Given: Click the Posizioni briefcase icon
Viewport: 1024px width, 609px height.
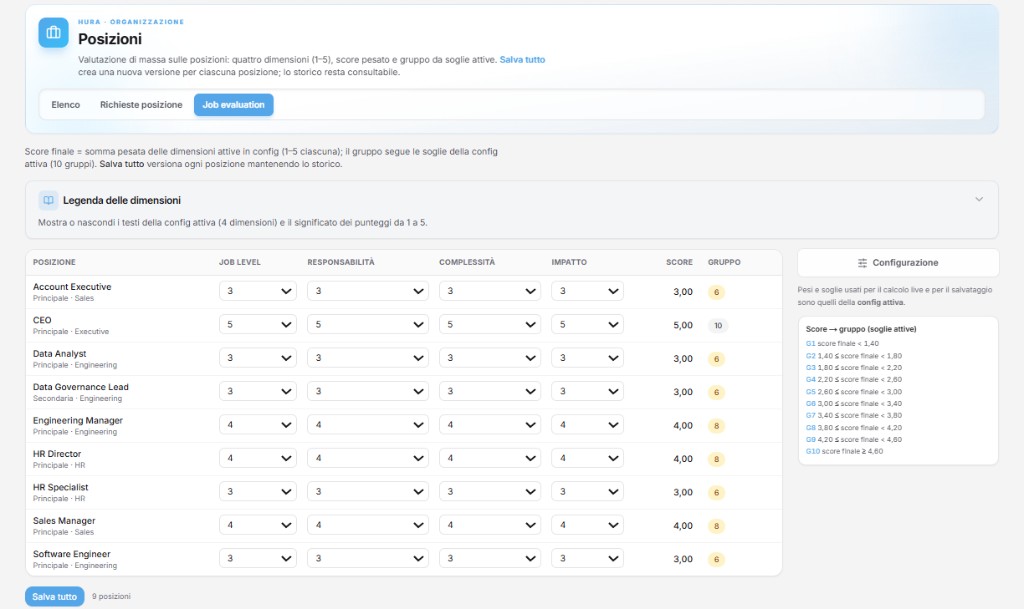Looking at the screenshot, I should point(54,32).
